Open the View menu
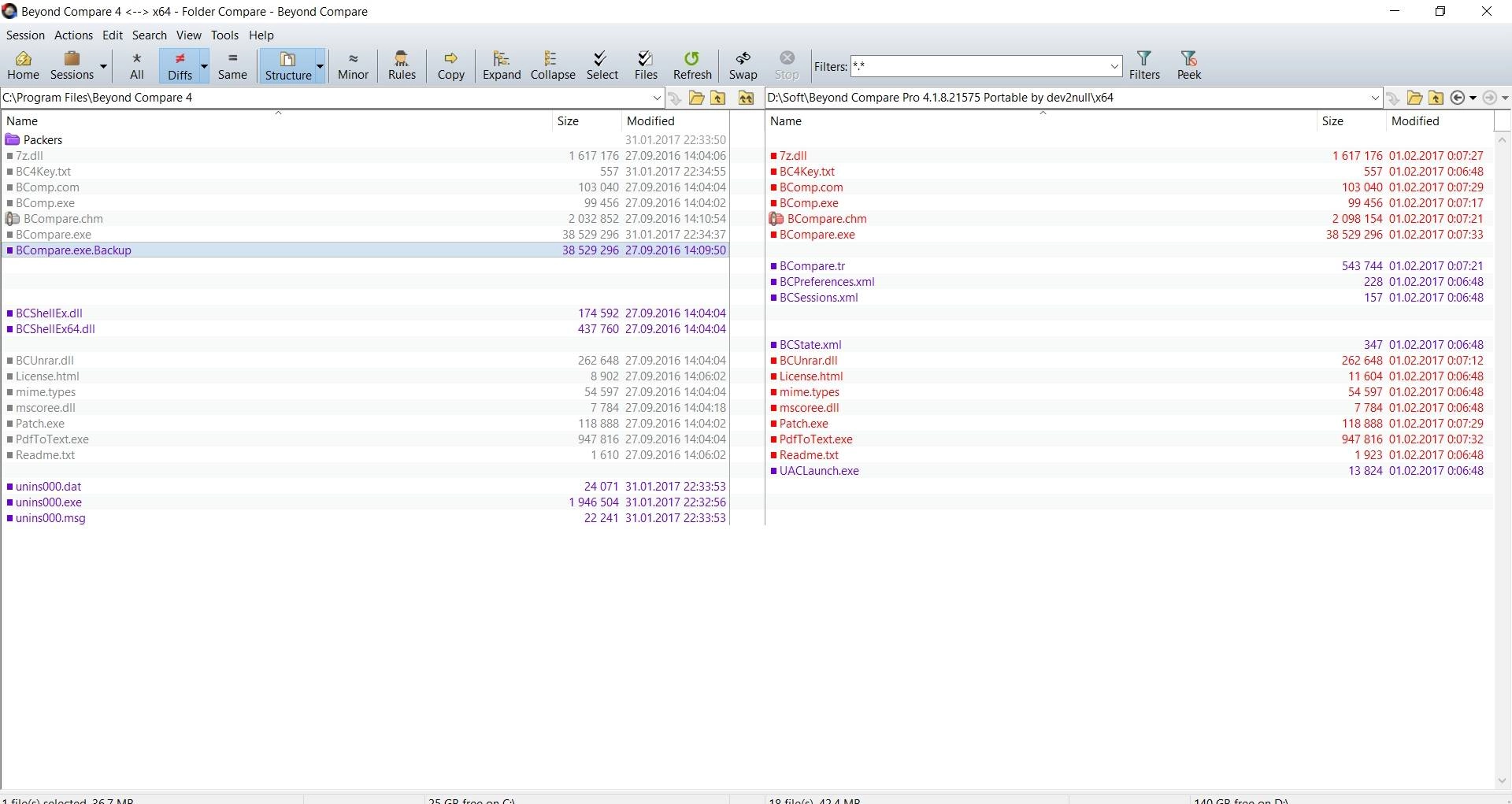 coord(189,35)
